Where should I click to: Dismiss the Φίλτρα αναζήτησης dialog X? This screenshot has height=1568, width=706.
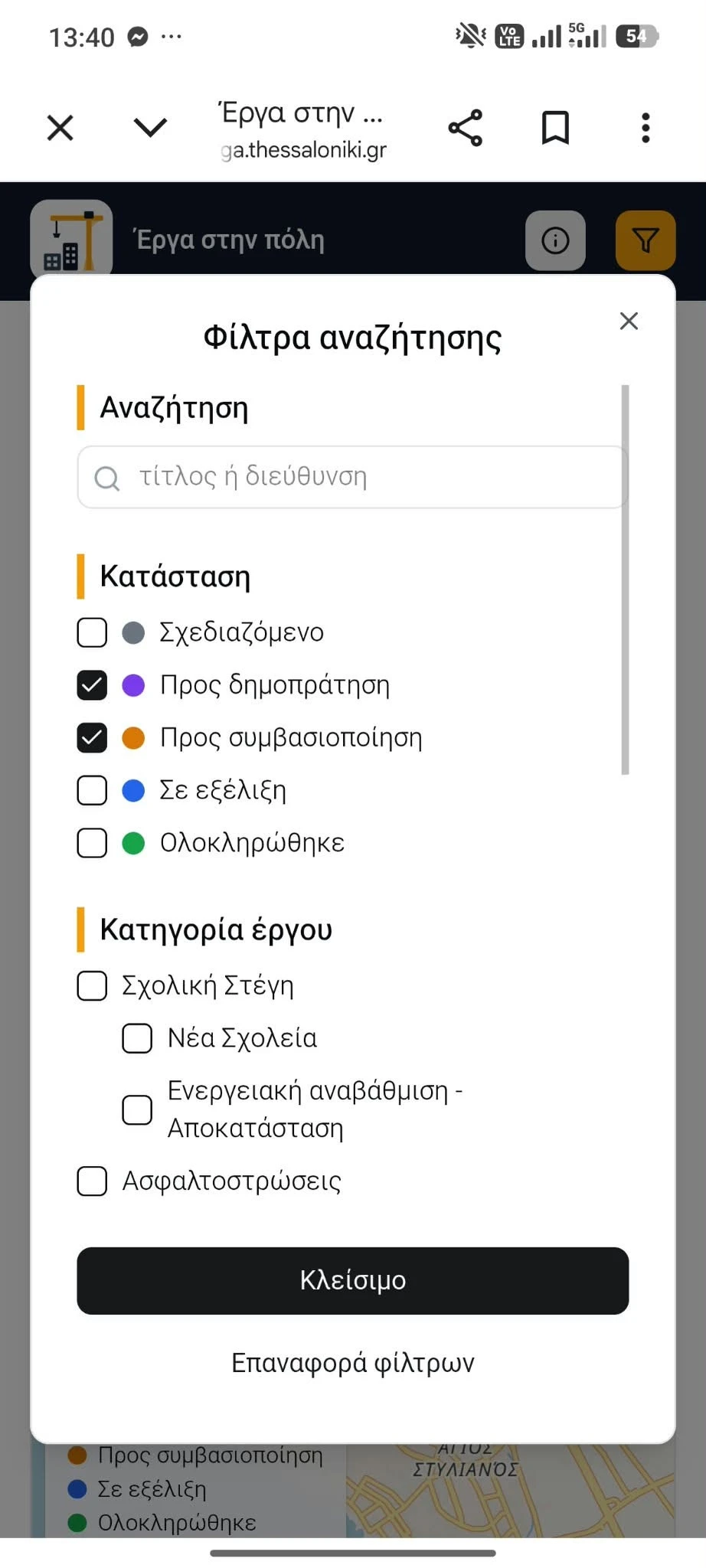point(629,321)
